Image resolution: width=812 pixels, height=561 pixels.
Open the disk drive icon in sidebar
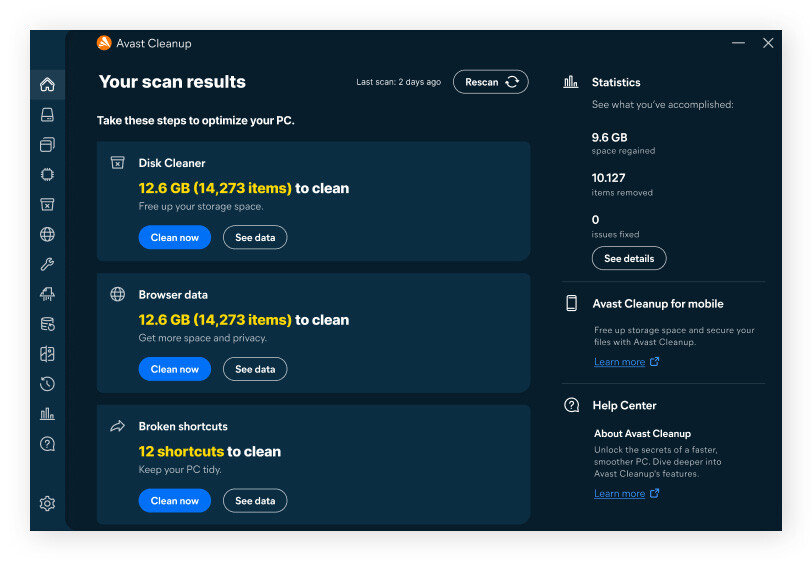click(x=47, y=114)
